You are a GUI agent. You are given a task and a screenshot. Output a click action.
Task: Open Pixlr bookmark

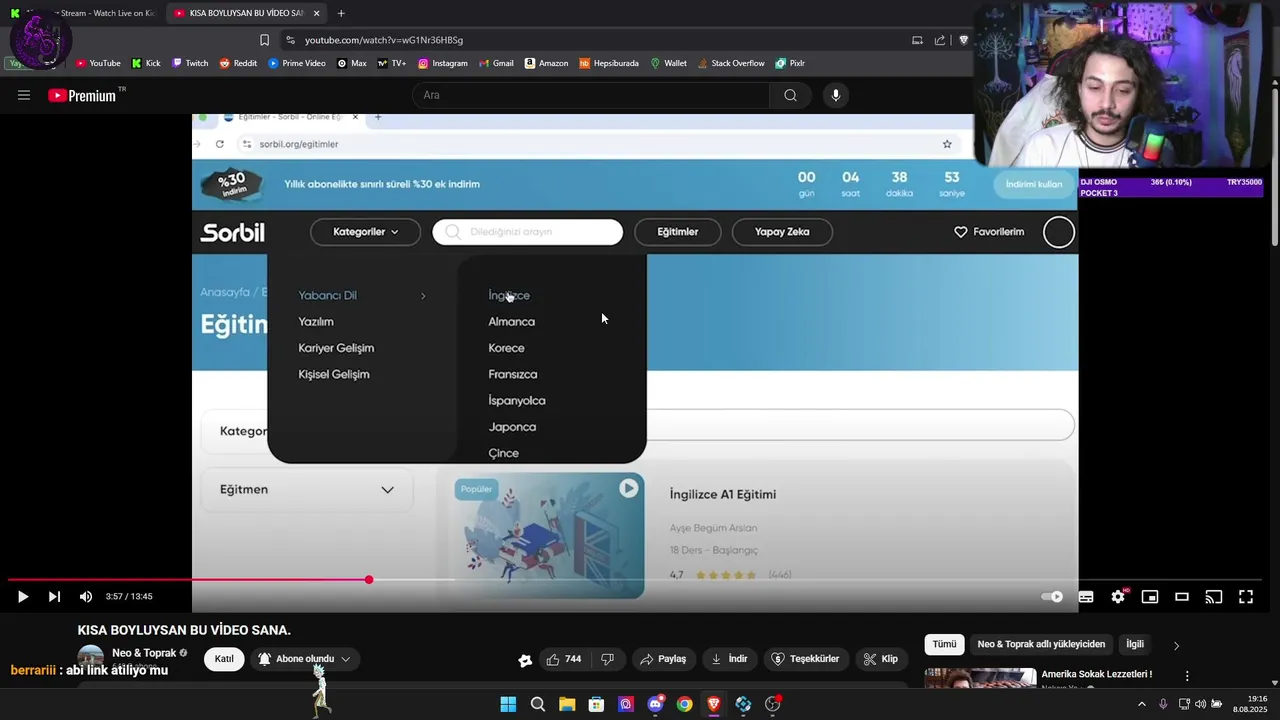coord(790,63)
